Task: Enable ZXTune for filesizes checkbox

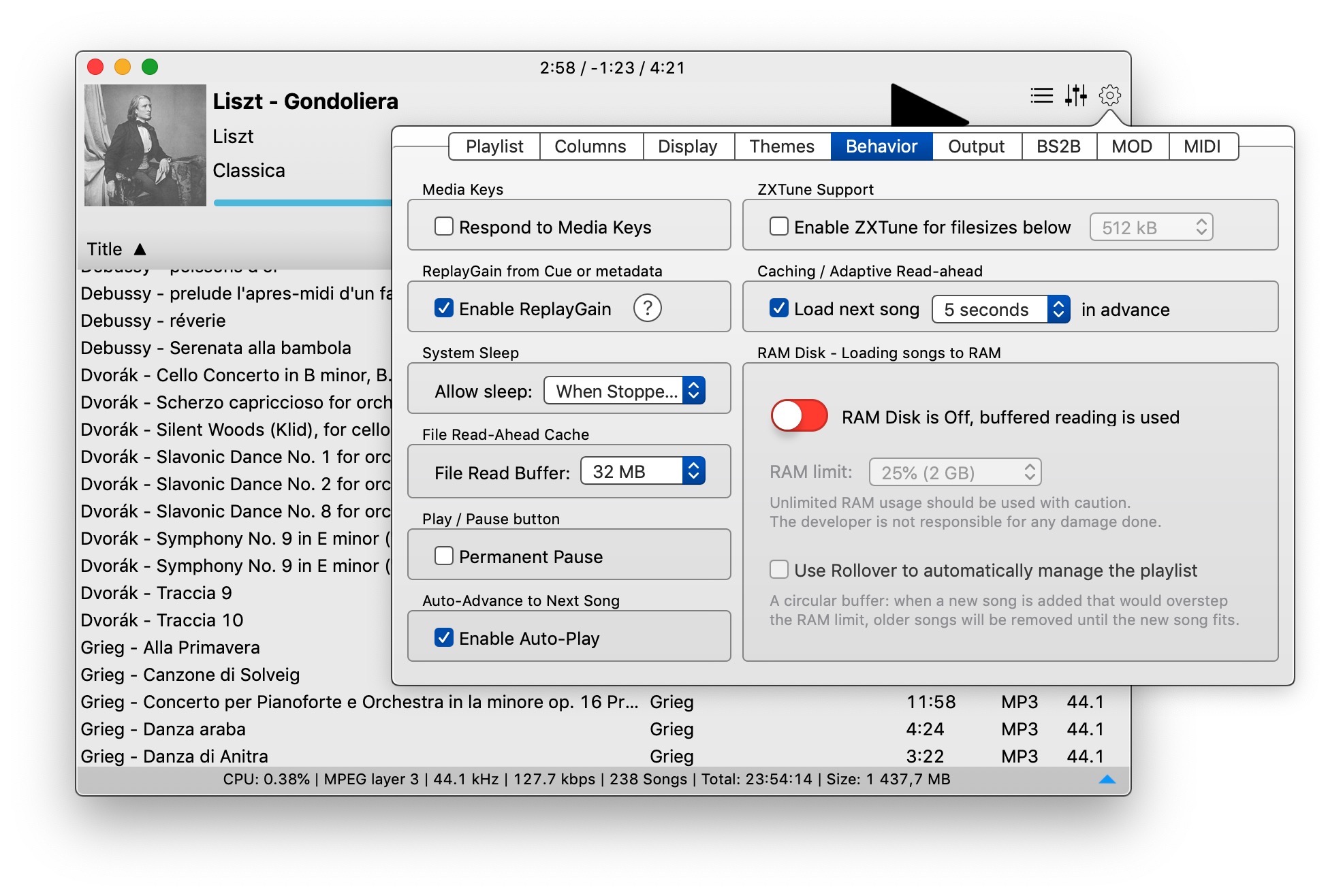Action: point(779,226)
